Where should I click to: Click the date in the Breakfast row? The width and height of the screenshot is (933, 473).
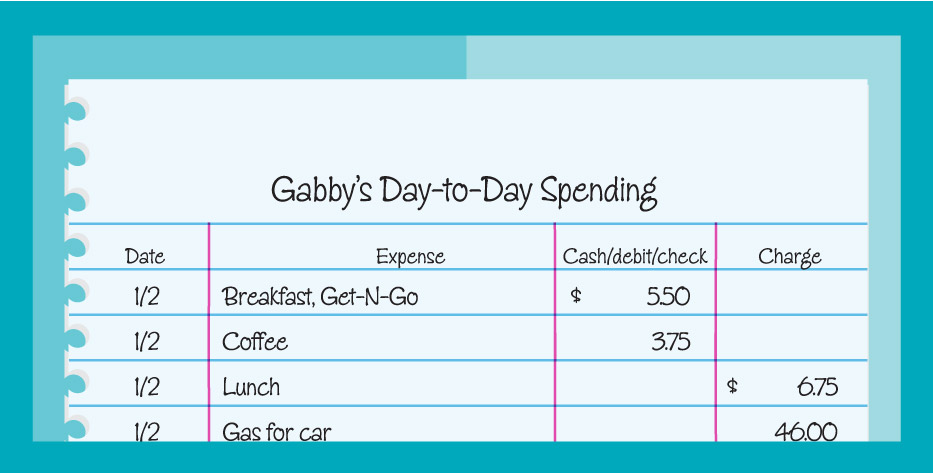(x=146, y=296)
